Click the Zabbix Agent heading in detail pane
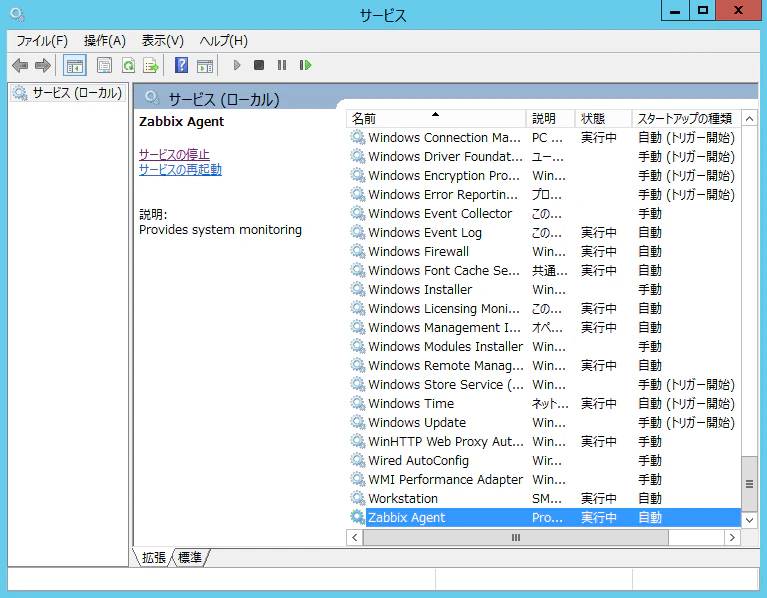 pos(181,122)
